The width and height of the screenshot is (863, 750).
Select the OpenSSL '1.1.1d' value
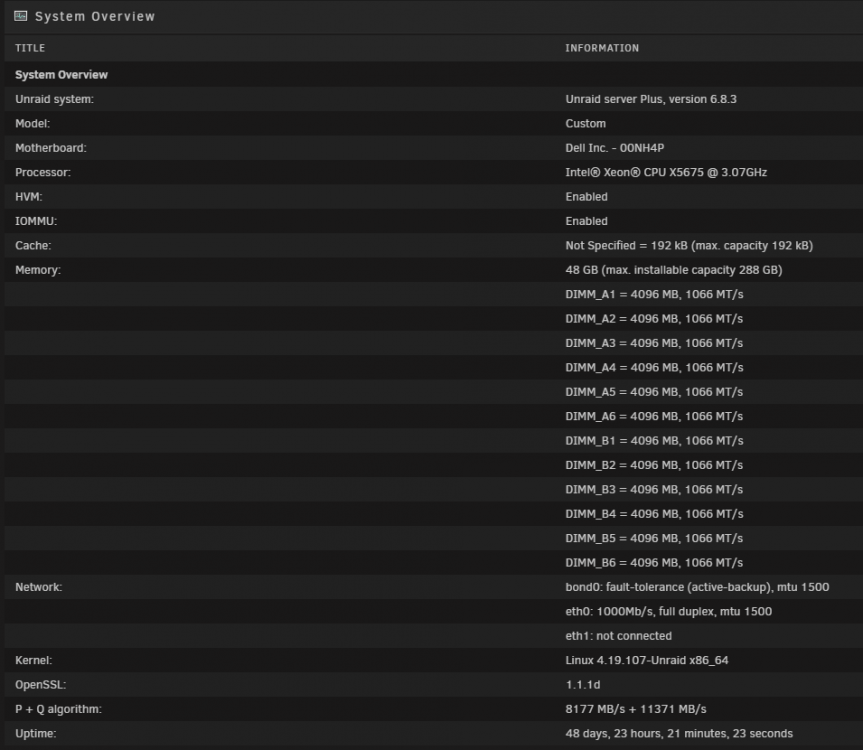582,685
